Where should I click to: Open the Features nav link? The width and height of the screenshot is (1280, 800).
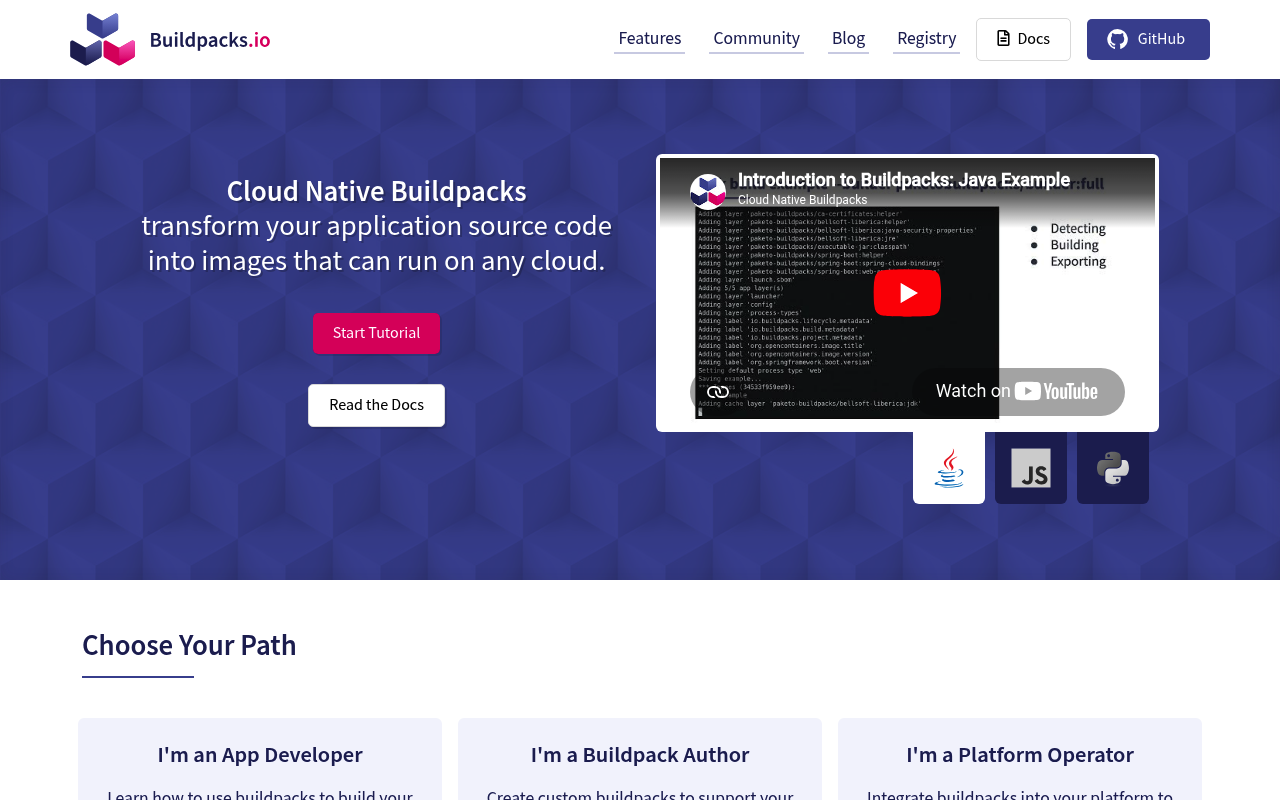[x=650, y=38]
